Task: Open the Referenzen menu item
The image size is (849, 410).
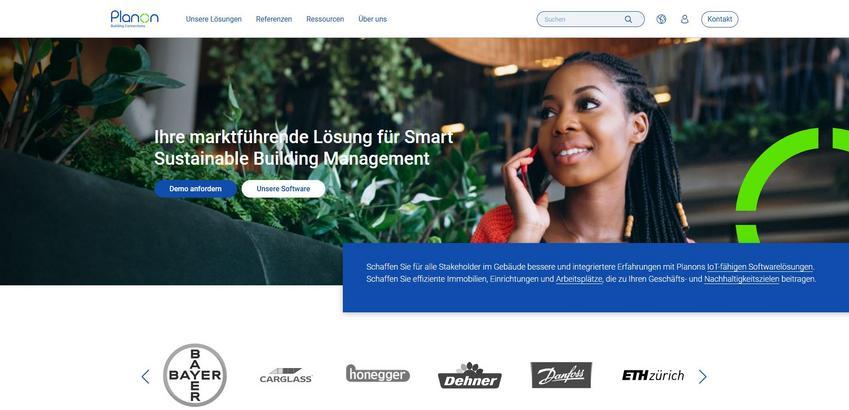Action: [274, 19]
